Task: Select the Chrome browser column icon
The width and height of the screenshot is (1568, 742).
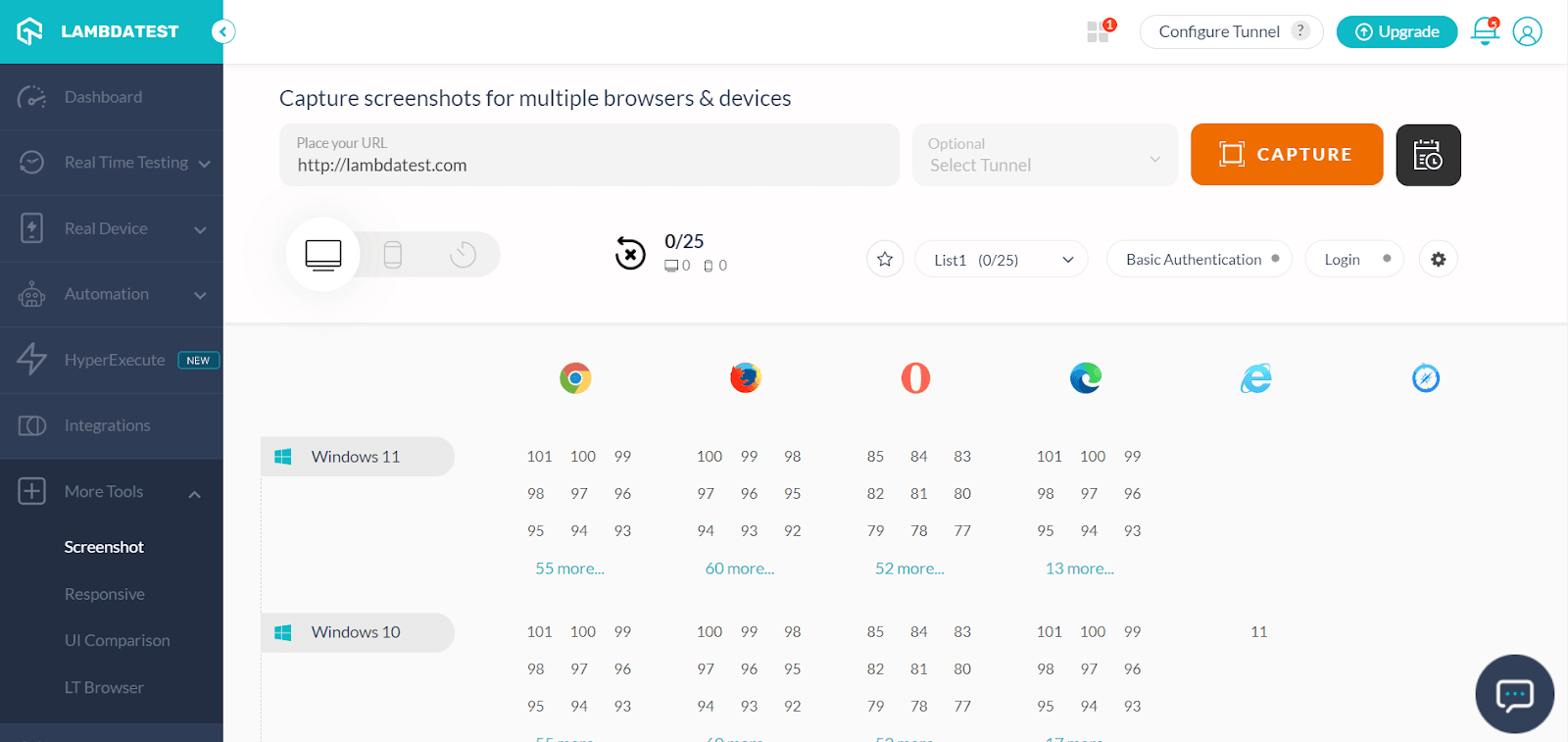Action: pyautogui.click(x=575, y=377)
